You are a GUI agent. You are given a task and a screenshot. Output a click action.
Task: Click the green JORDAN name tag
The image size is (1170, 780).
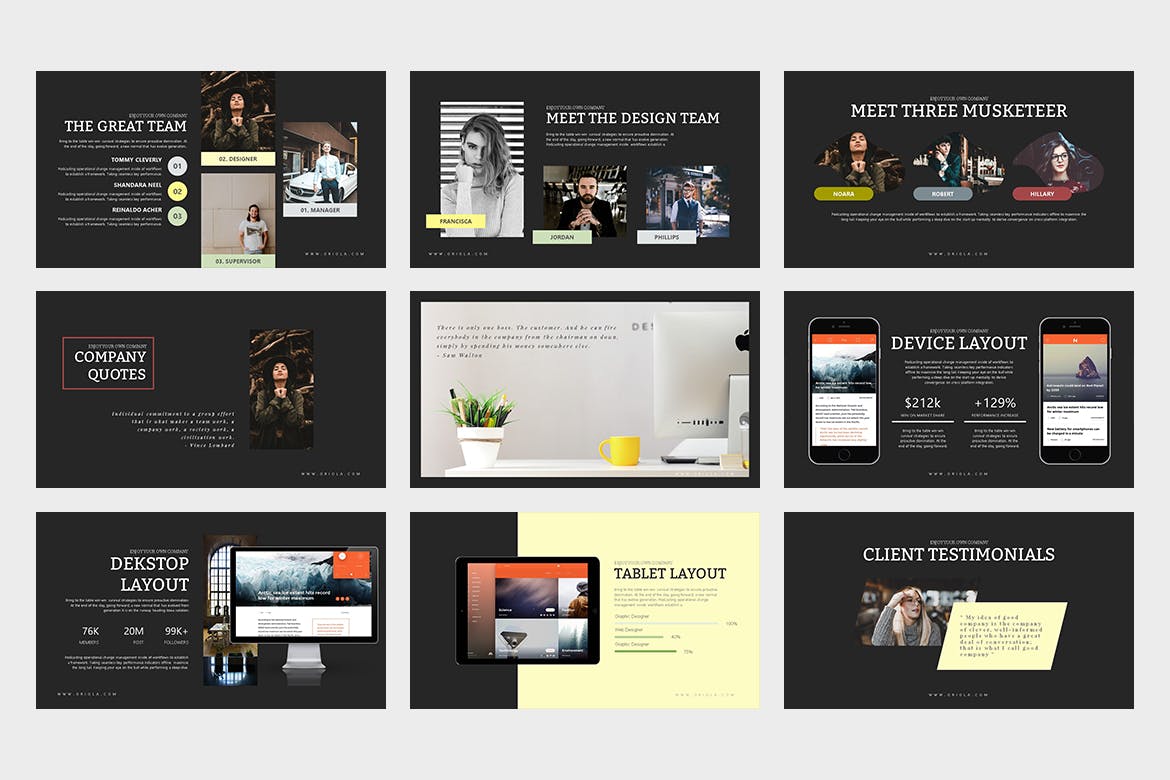(x=562, y=237)
